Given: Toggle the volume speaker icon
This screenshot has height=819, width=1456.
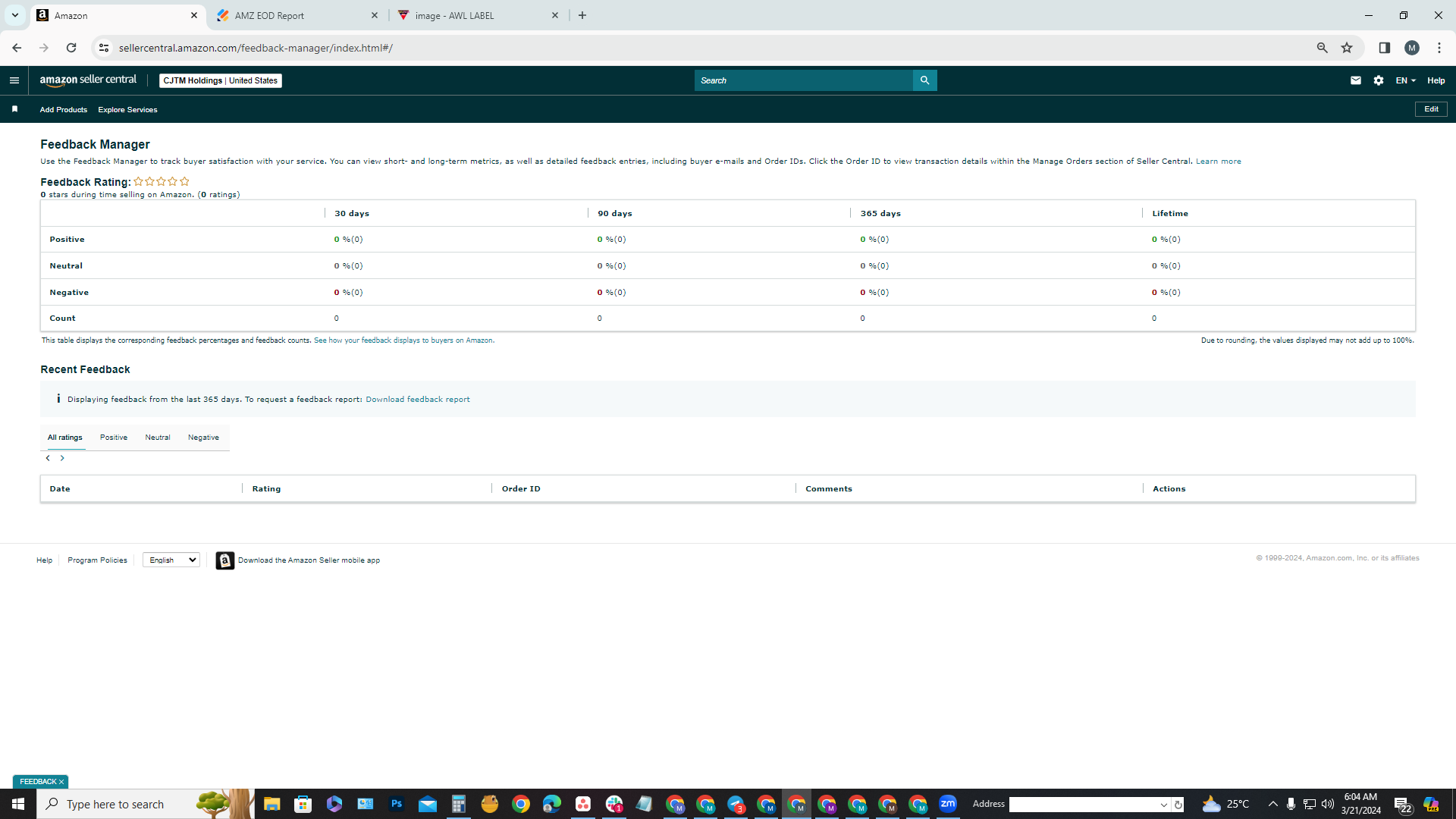Looking at the screenshot, I should [x=1328, y=804].
